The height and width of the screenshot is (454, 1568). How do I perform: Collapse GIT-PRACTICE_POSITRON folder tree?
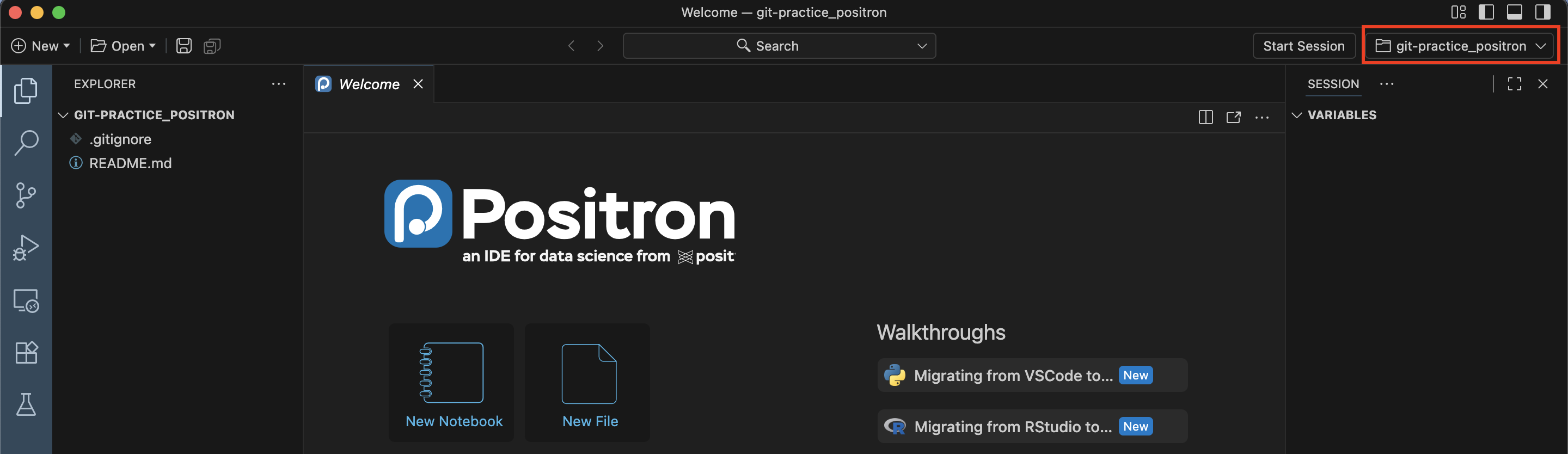[x=63, y=115]
